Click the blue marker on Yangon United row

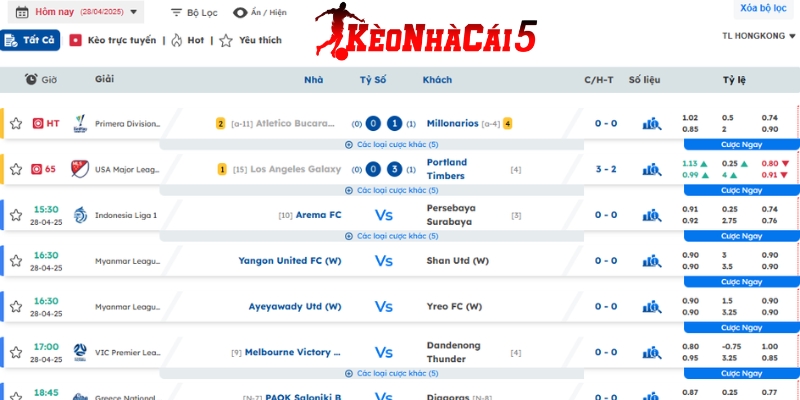2,261
